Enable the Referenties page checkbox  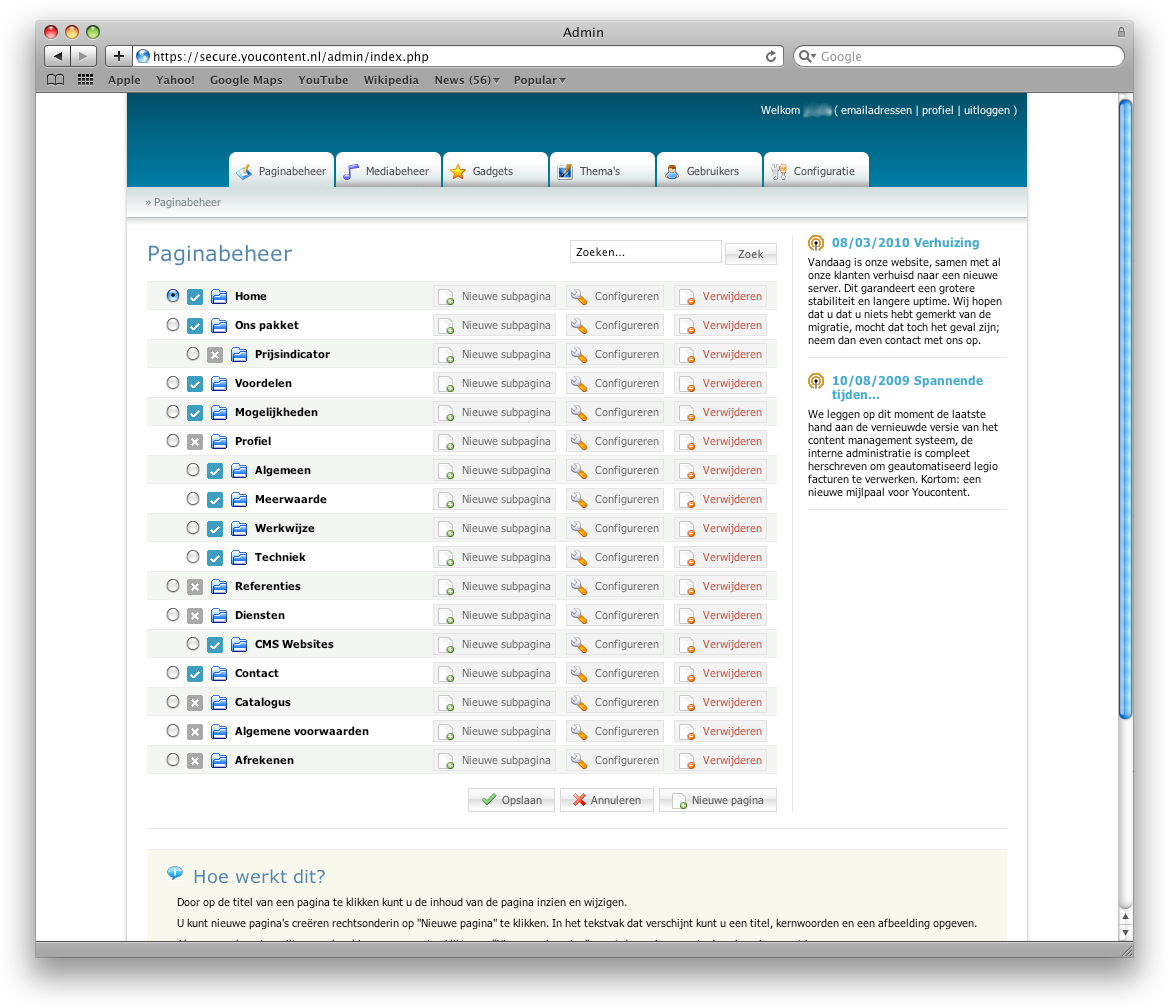click(195, 586)
